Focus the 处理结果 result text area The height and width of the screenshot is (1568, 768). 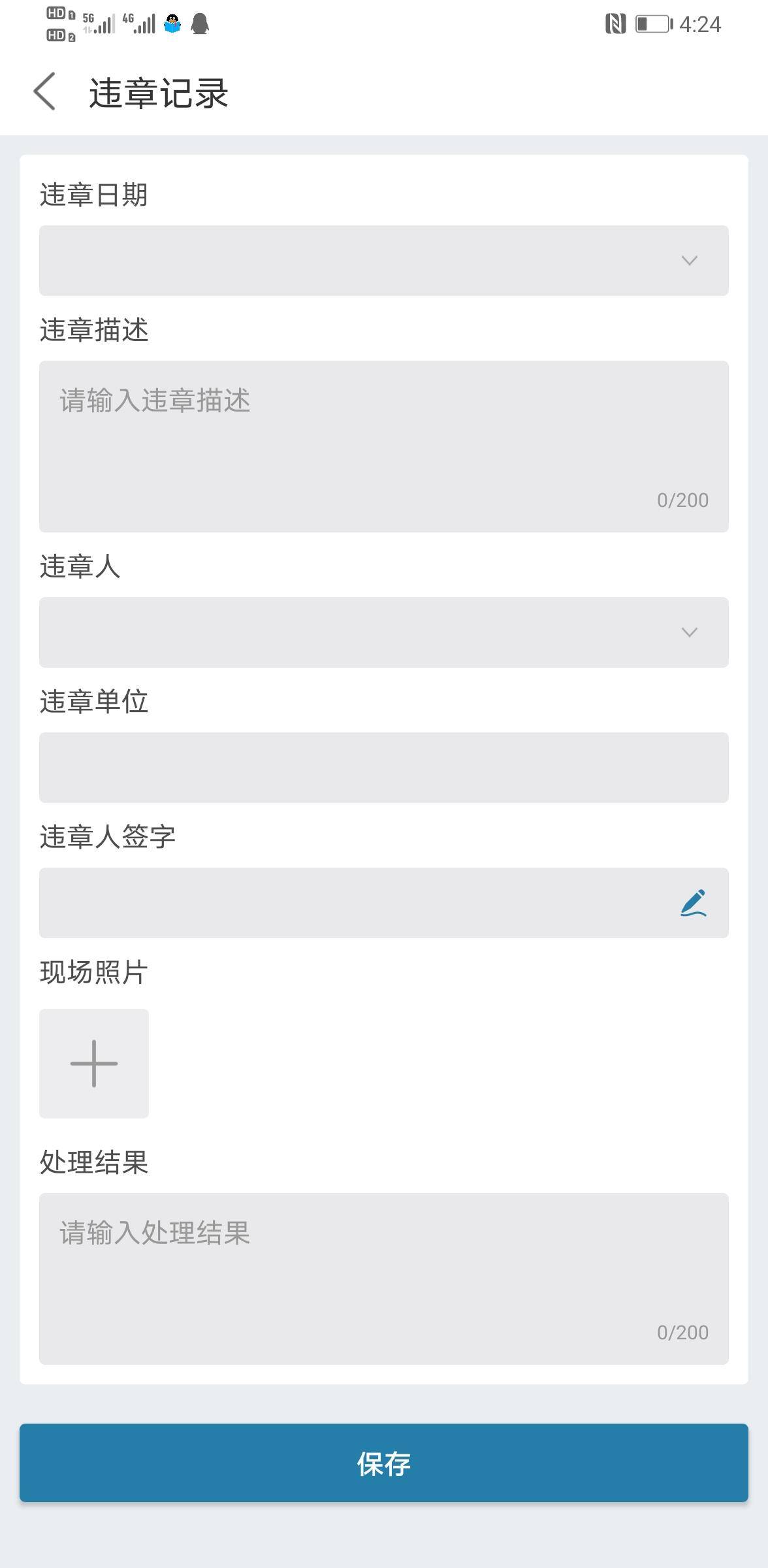[384, 1279]
